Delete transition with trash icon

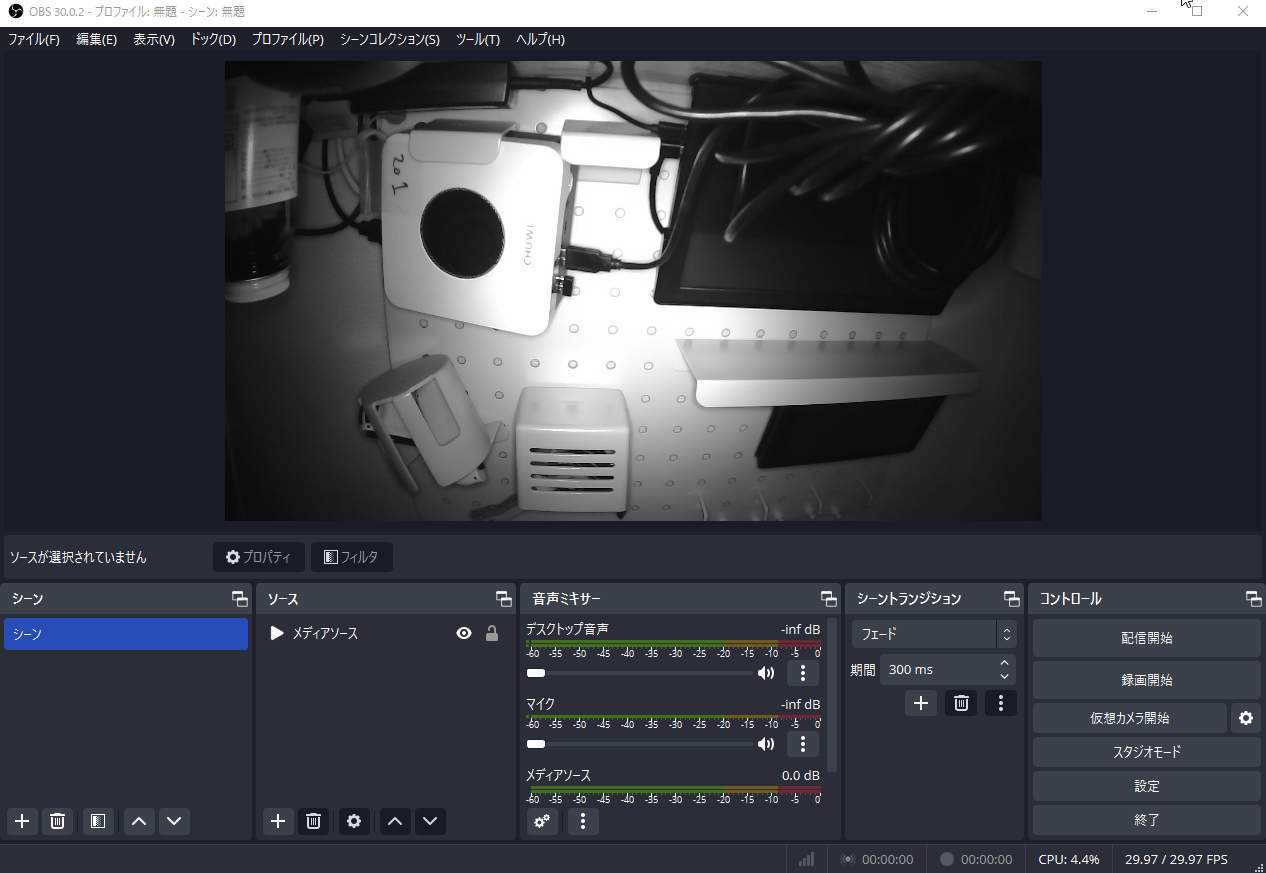(961, 703)
